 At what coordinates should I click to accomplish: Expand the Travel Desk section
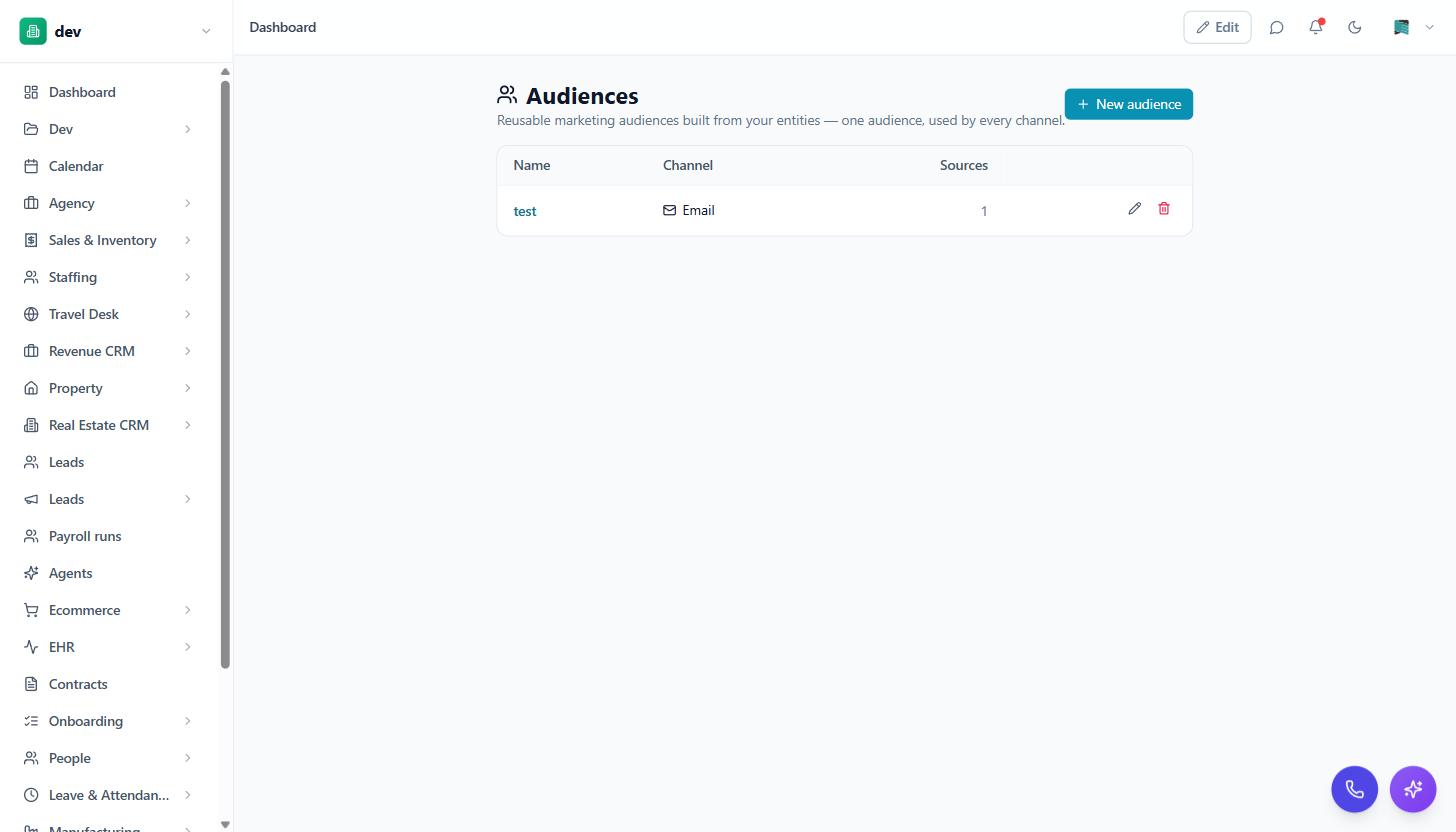coord(187,314)
